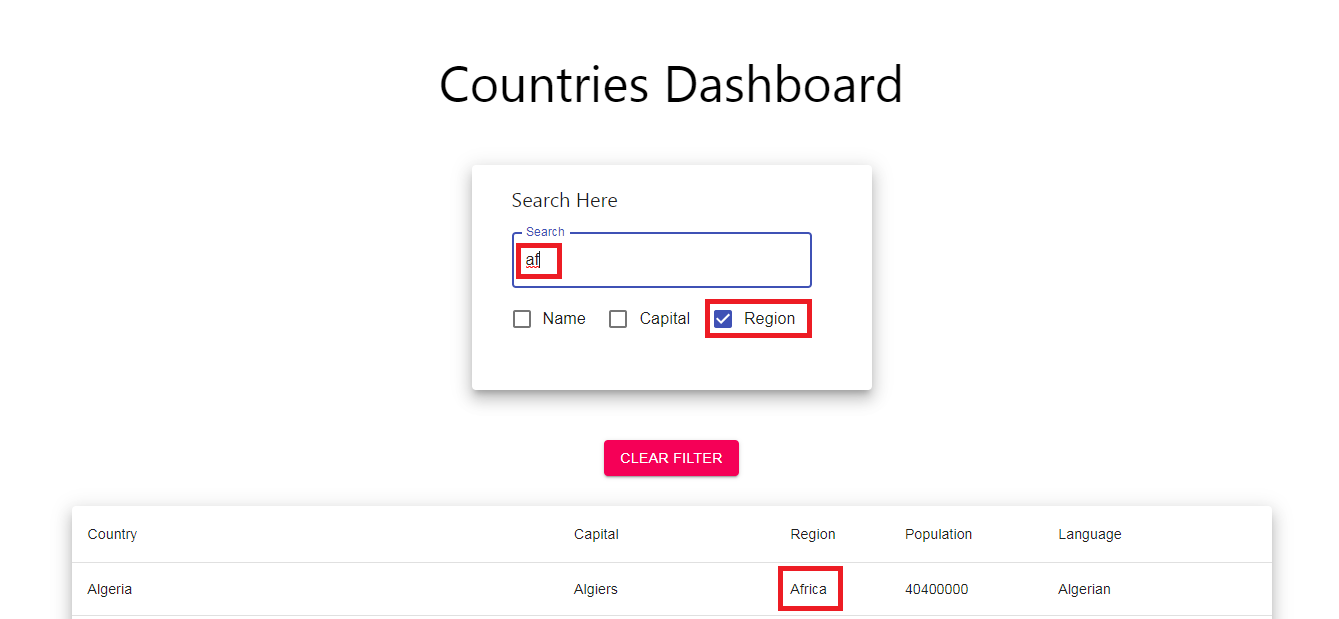
Task: Enable the Name checkbox
Action: (x=522, y=318)
